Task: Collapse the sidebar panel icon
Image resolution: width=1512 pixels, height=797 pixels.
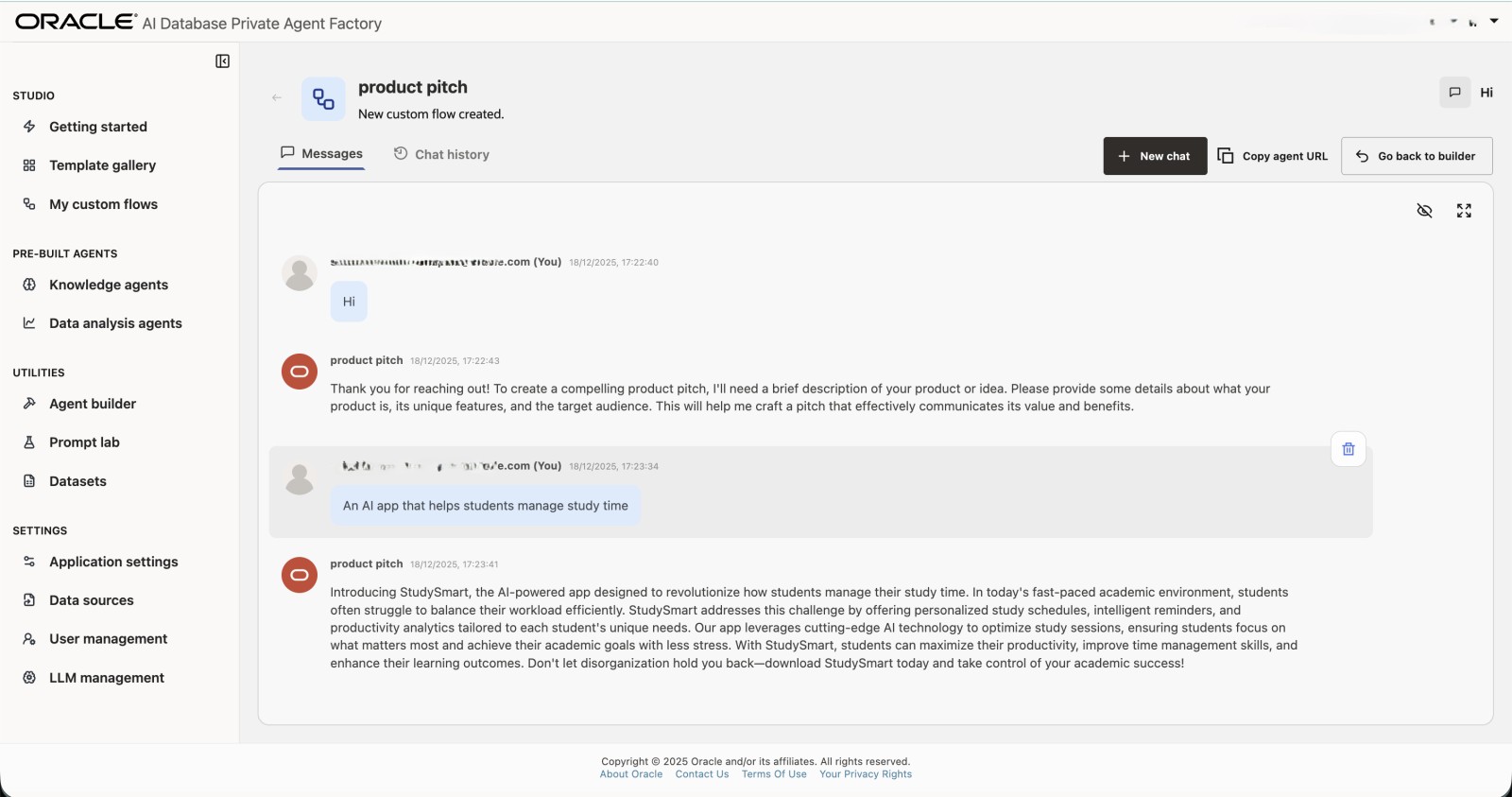Action: pyautogui.click(x=222, y=61)
